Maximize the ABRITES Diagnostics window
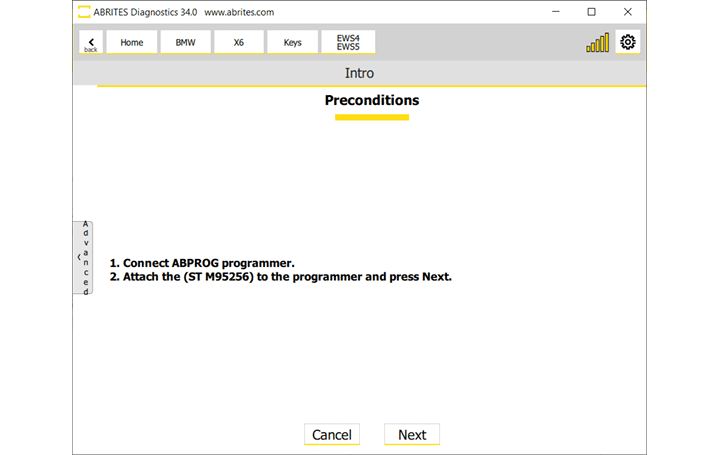 tap(591, 12)
